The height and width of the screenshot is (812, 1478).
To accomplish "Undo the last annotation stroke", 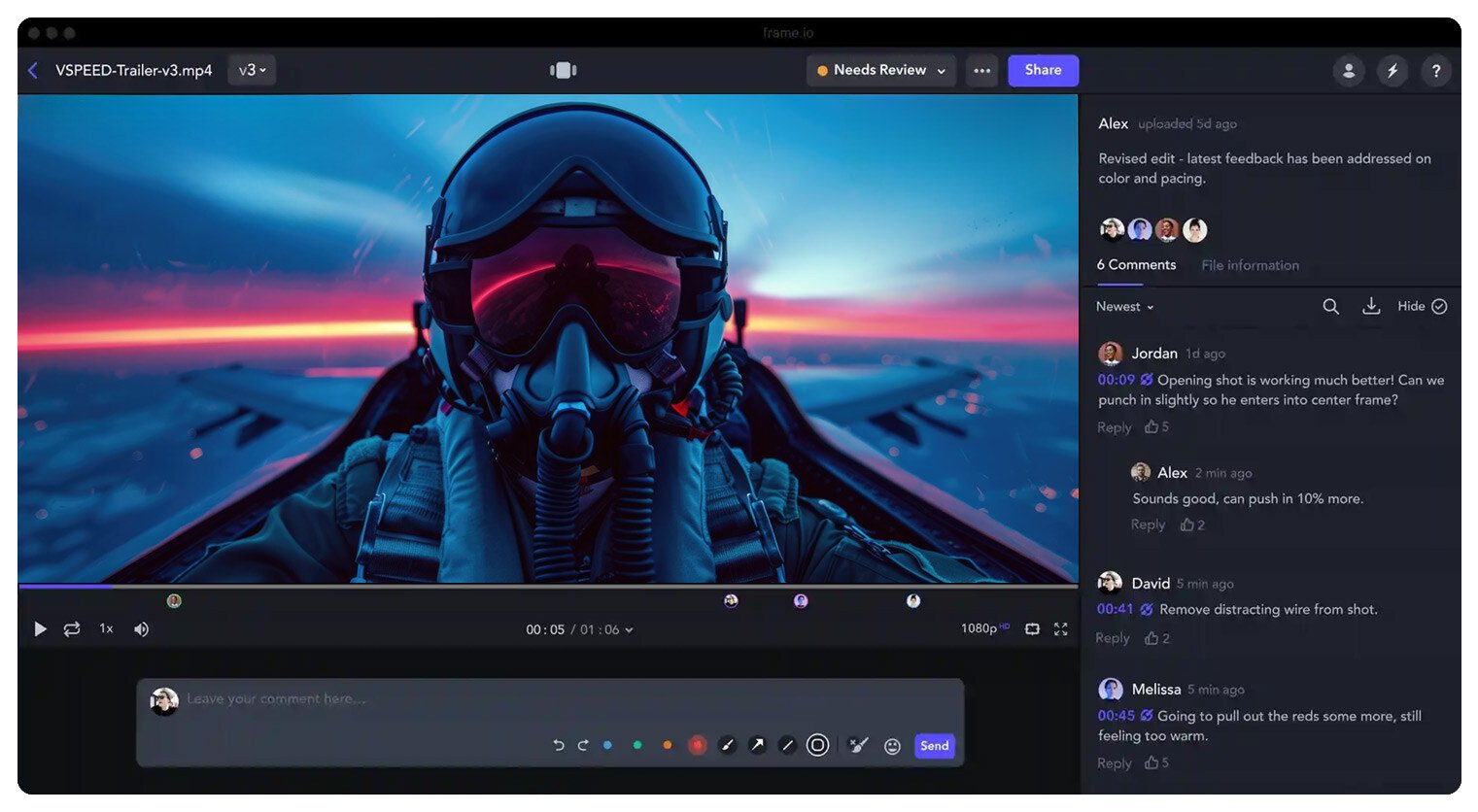I will click(x=558, y=745).
